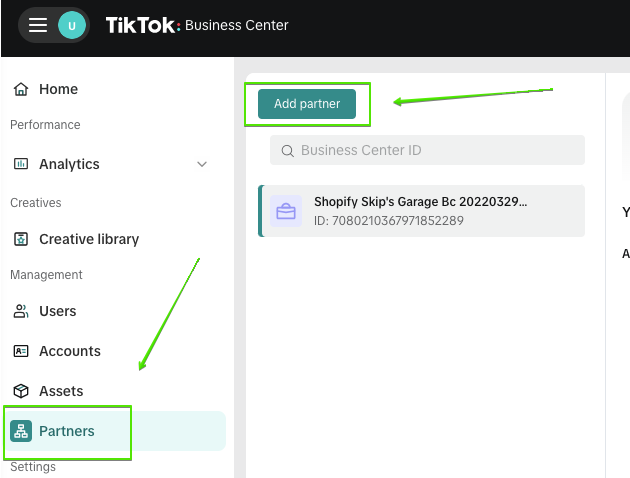Click the Analytics chart icon
Image resolution: width=630 pixels, height=478 pixels.
pyautogui.click(x=21, y=164)
